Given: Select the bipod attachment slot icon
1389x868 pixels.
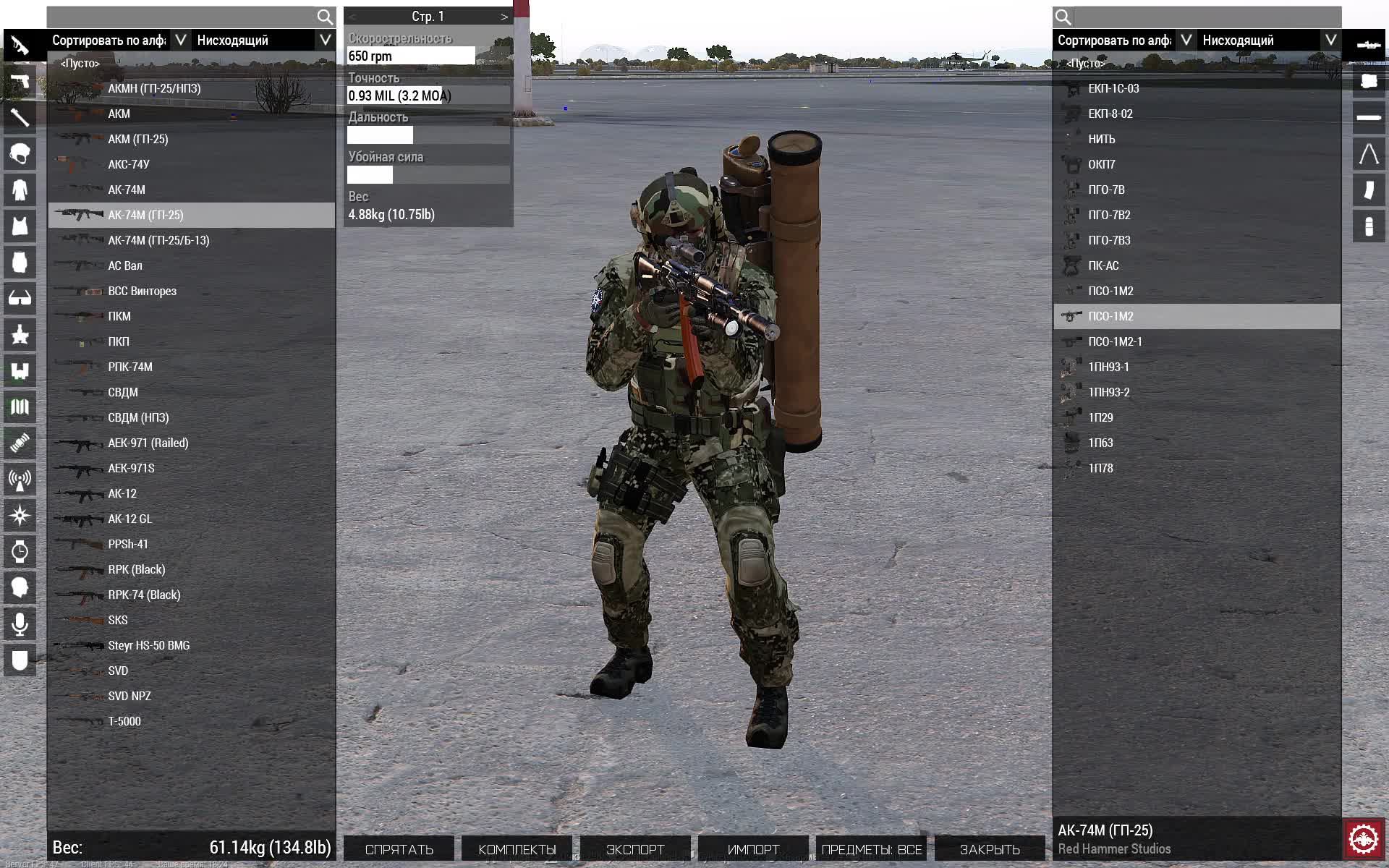Looking at the screenshot, I should click(x=1368, y=153).
